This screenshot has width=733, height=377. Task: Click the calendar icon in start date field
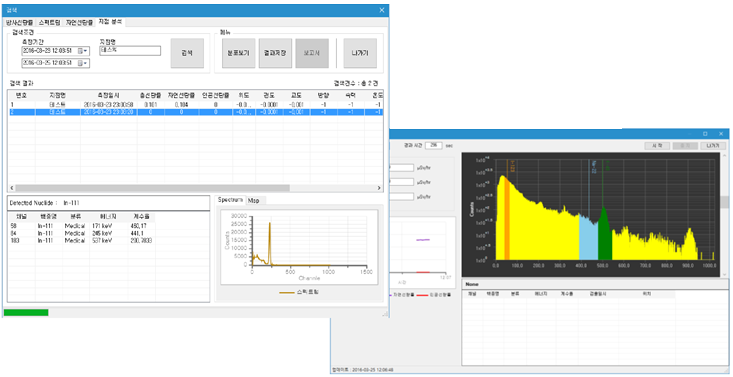[x=80, y=51]
